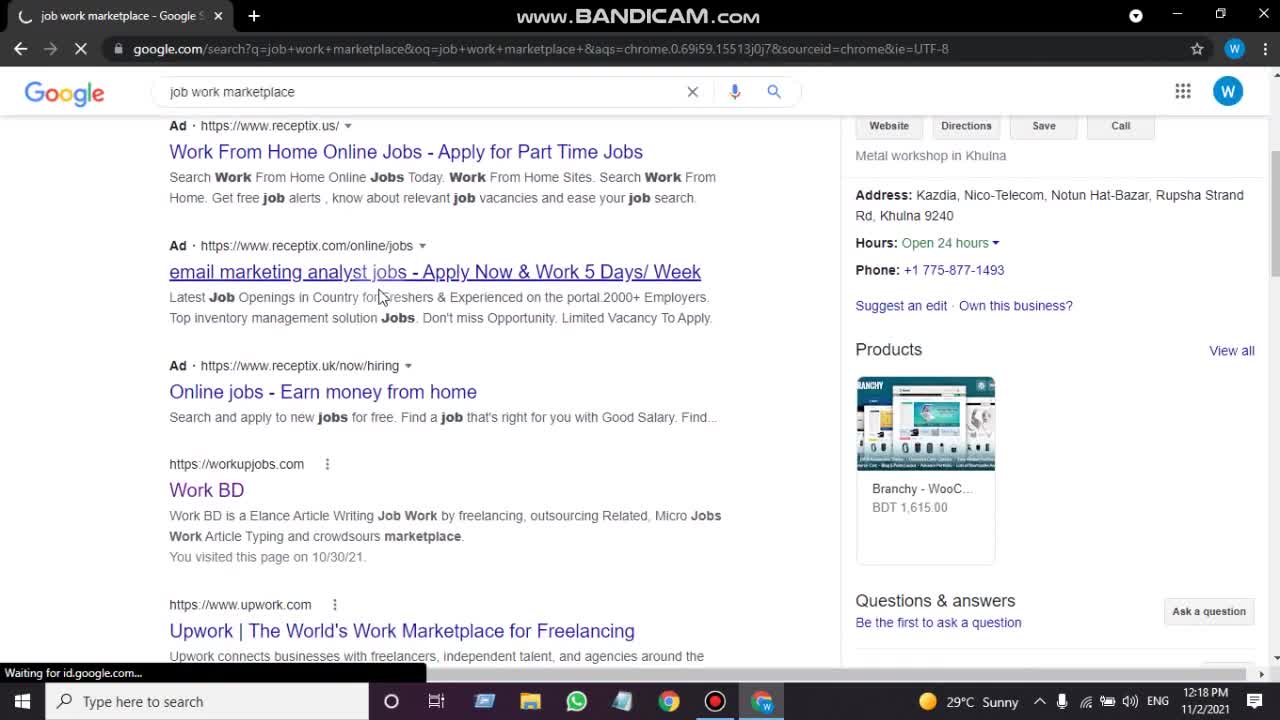
Task: Open Cortana circle icon in taskbar
Action: pyautogui.click(x=391, y=701)
